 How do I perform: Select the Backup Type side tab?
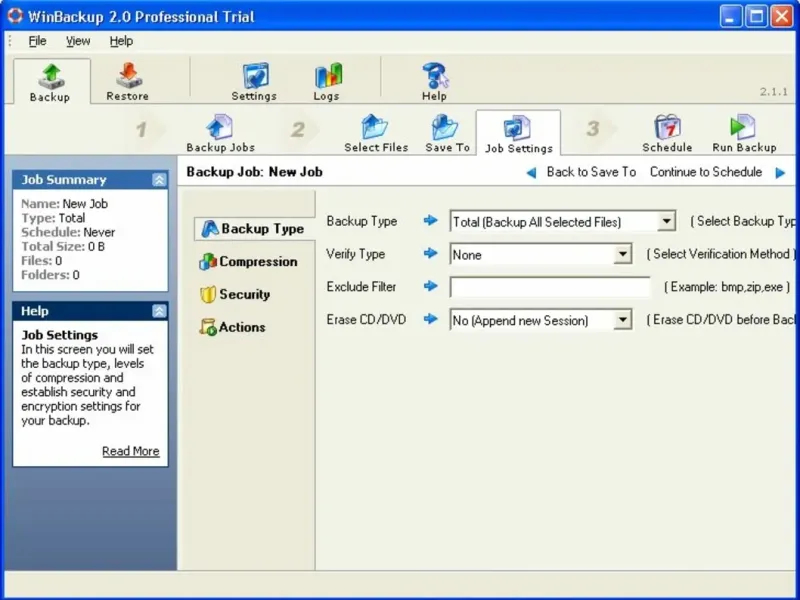tap(254, 229)
